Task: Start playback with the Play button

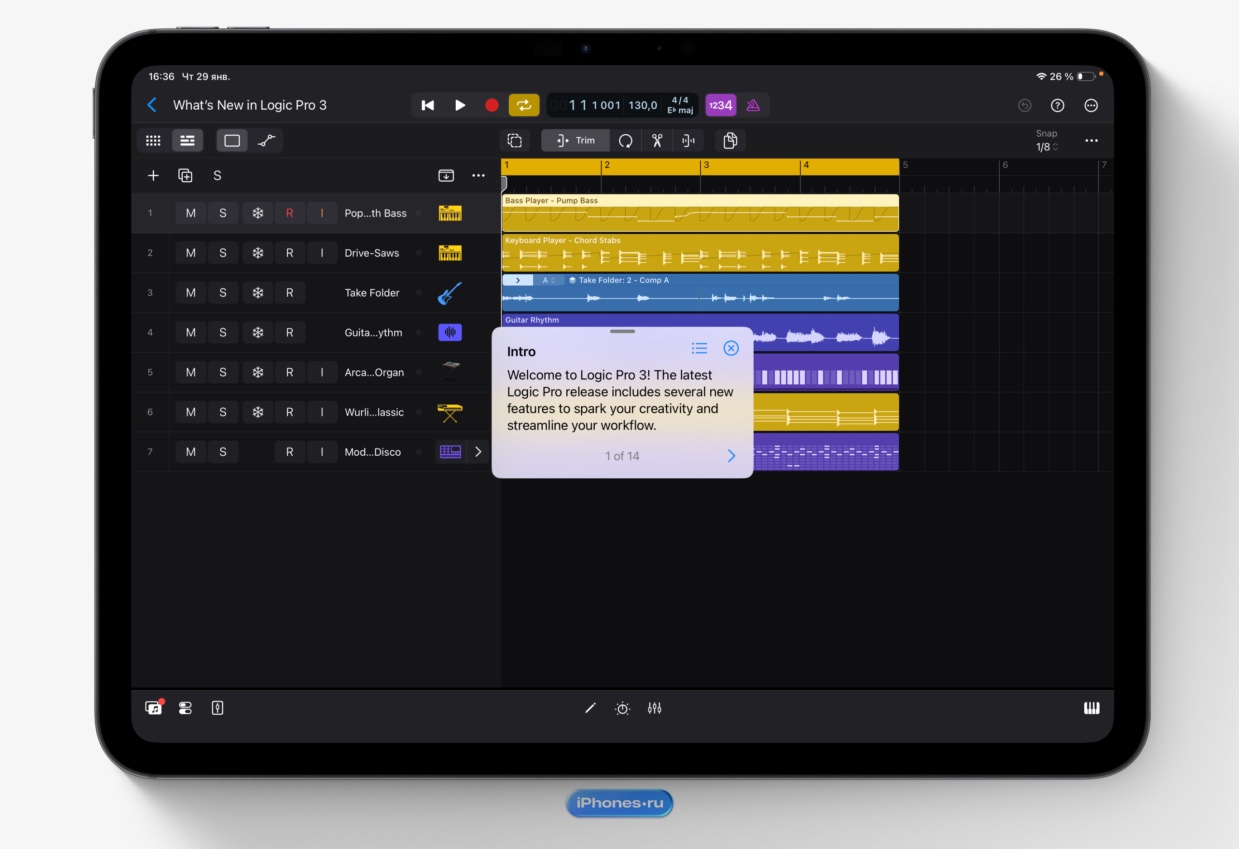Action: [x=460, y=105]
